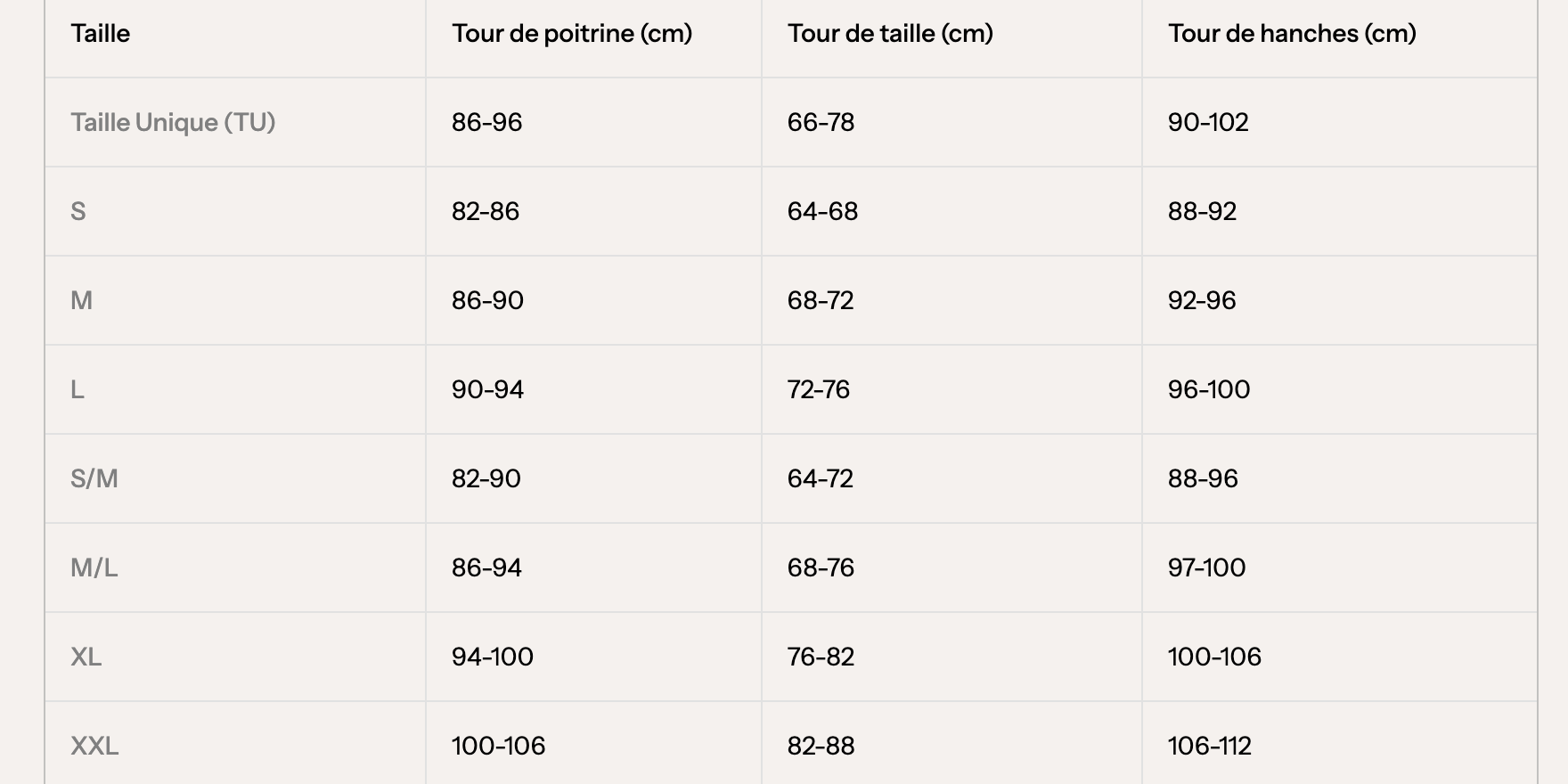The width and height of the screenshot is (1568, 784).
Task: Select the "M" size row label
Action: click(81, 300)
